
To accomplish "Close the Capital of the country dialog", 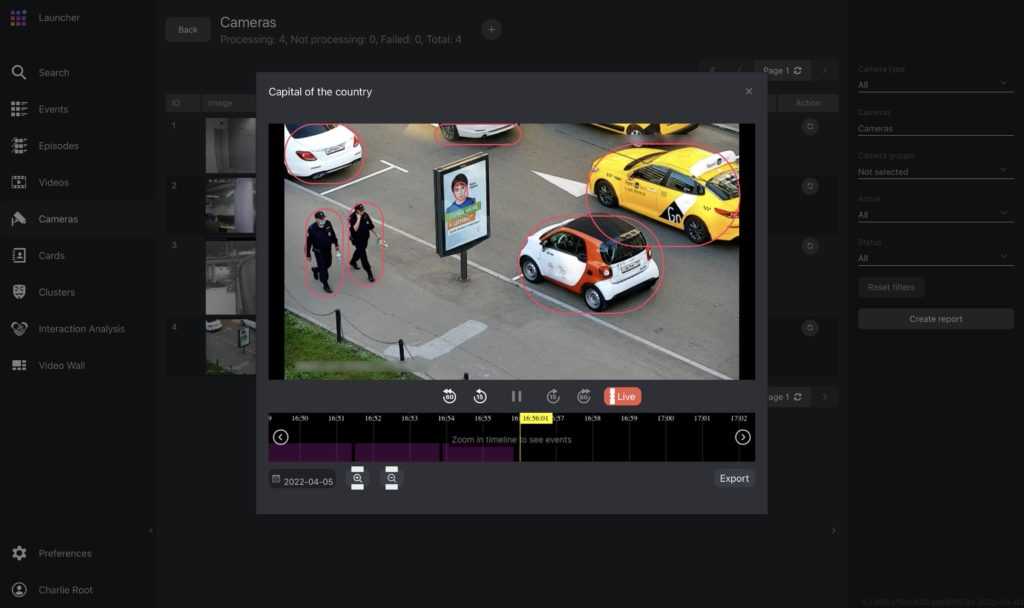I will click(x=749, y=92).
